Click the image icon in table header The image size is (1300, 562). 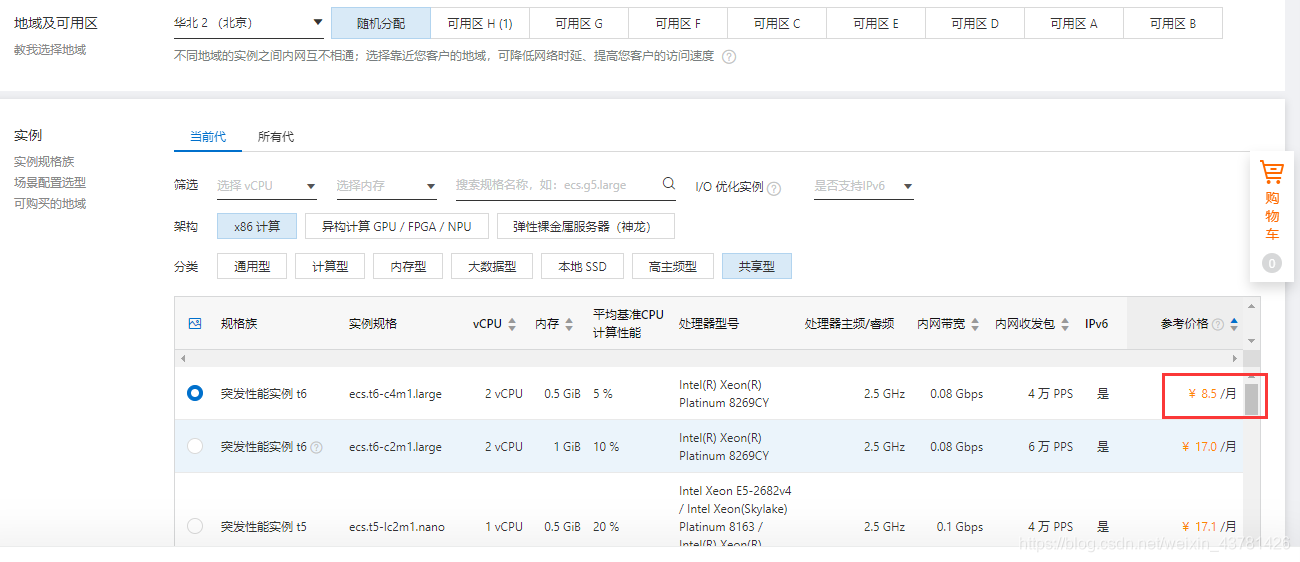[195, 323]
